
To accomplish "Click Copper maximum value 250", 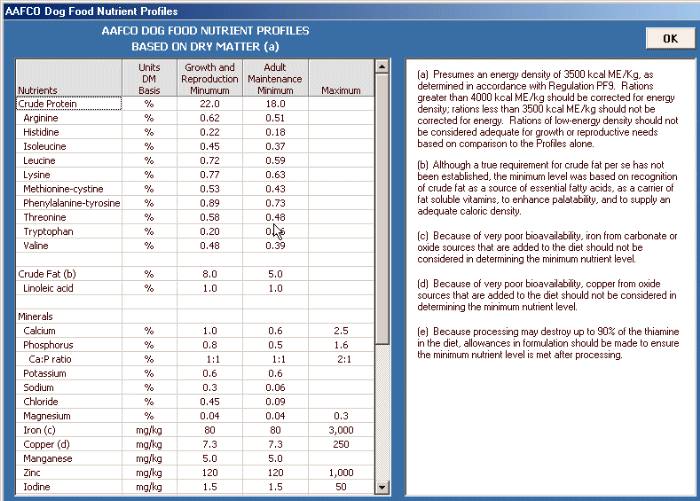I will click(341, 445).
